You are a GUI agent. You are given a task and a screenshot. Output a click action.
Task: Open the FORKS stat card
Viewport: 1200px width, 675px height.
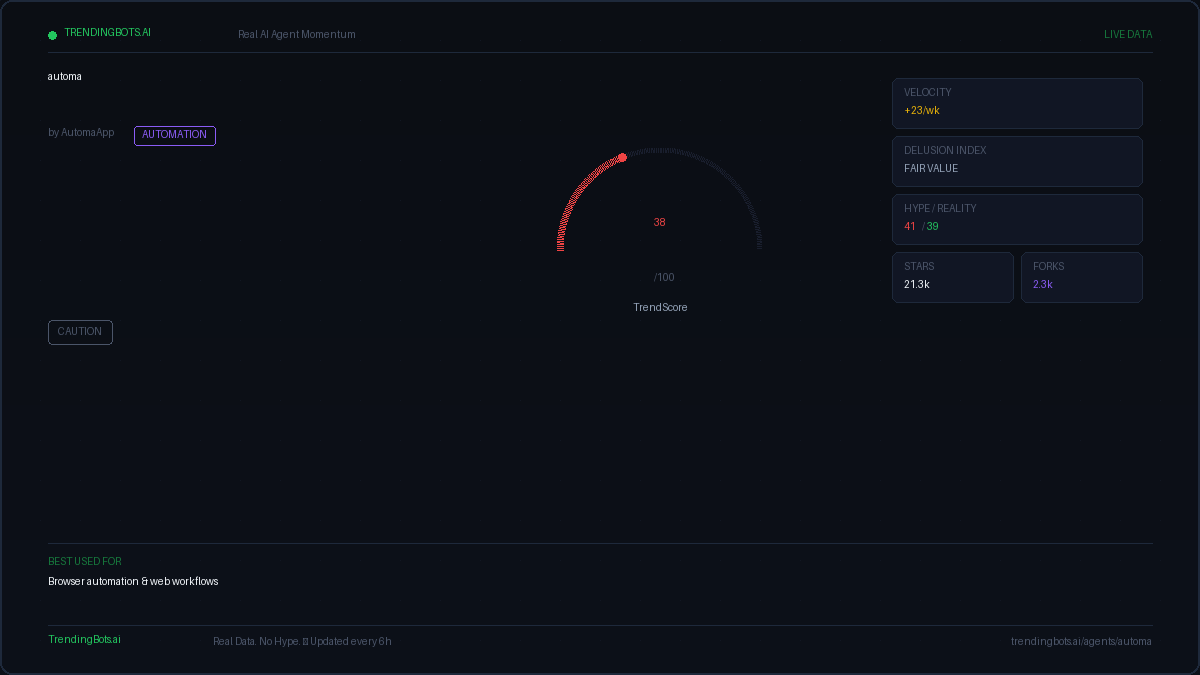click(1082, 277)
